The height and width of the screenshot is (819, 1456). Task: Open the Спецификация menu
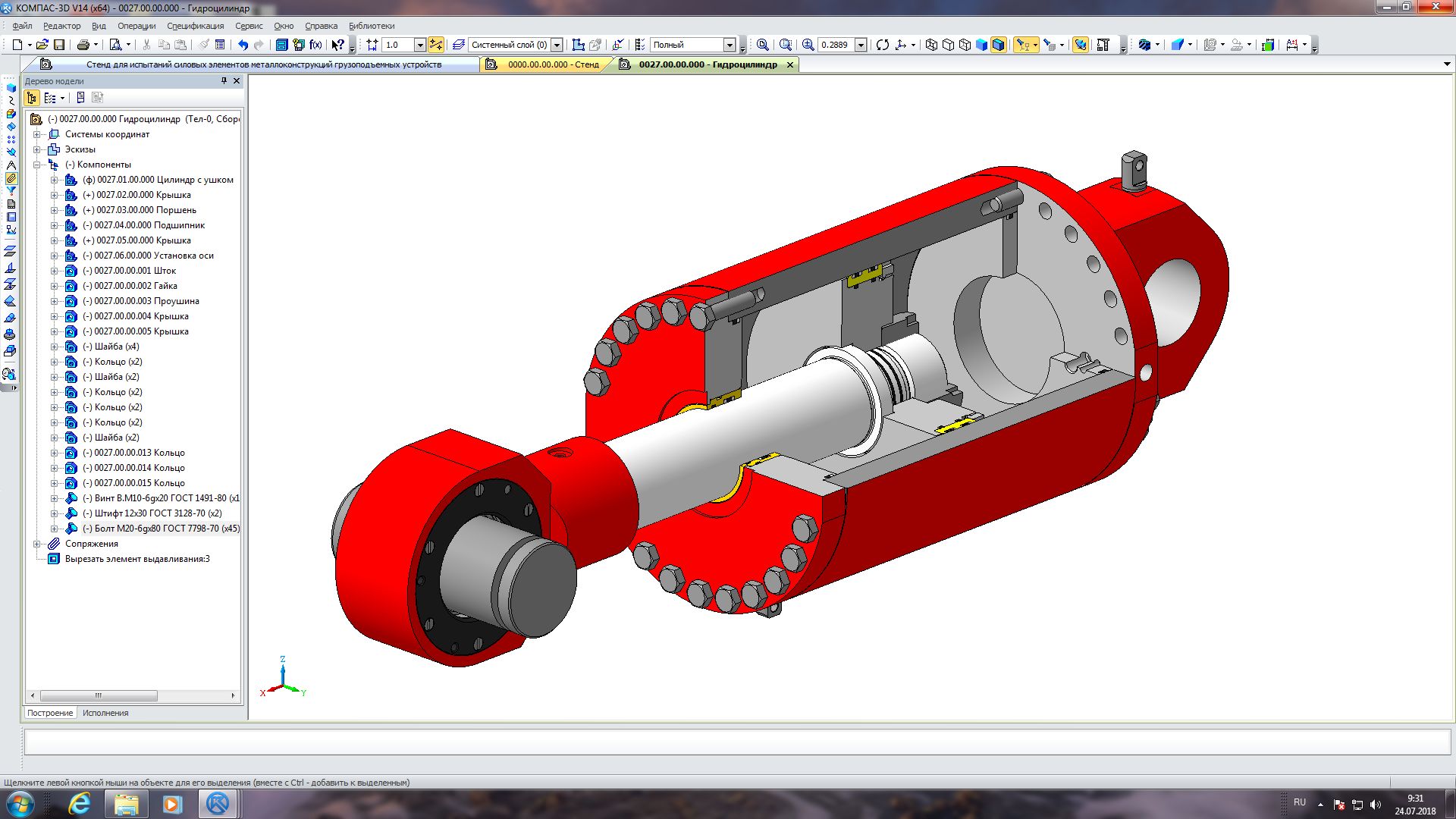(x=195, y=26)
